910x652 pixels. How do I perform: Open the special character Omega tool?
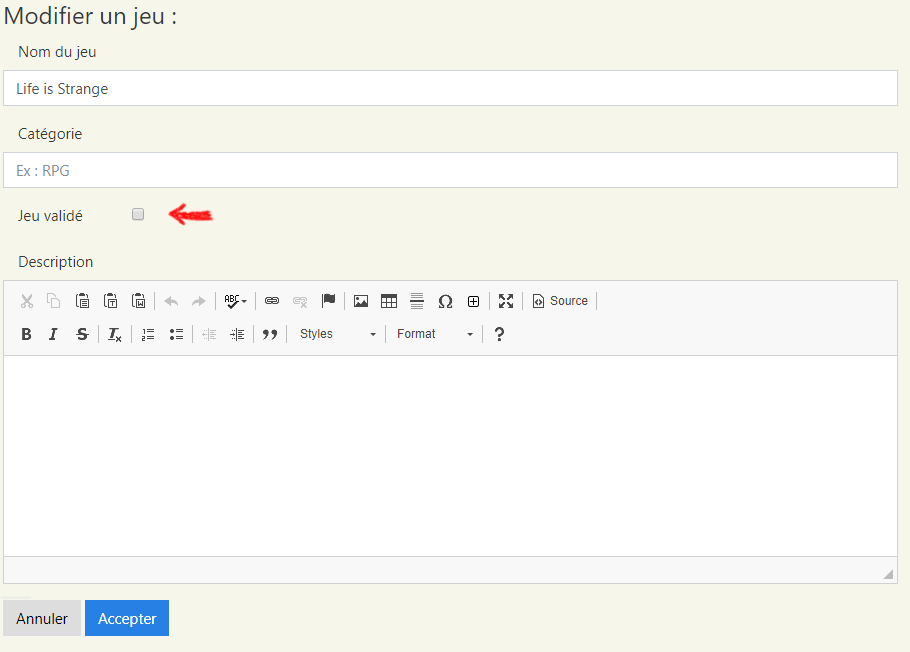coord(445,301)
